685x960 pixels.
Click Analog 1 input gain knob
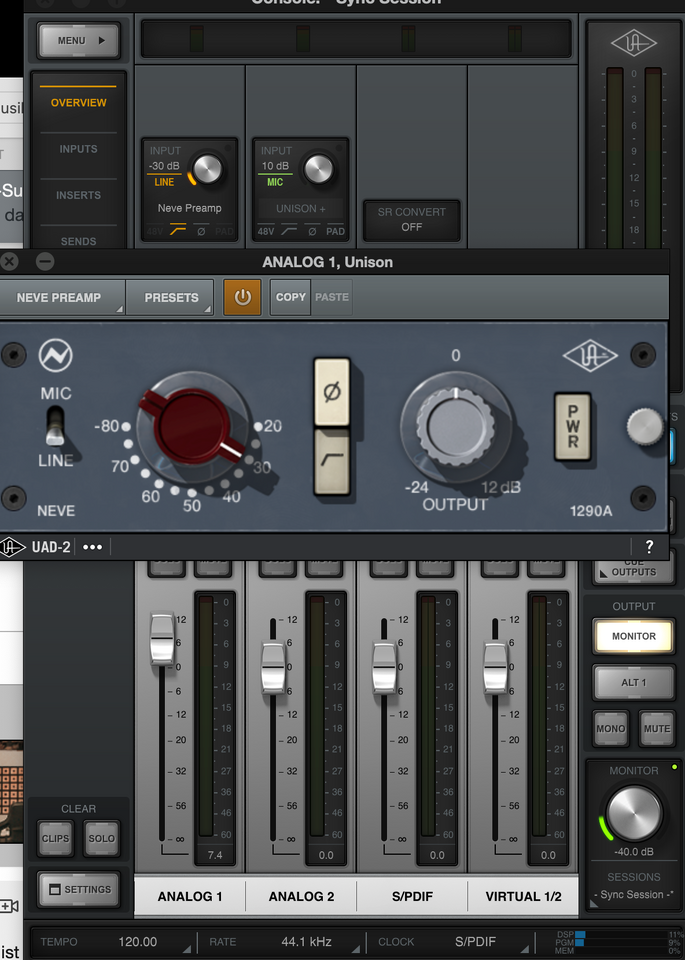click(207, 169)
